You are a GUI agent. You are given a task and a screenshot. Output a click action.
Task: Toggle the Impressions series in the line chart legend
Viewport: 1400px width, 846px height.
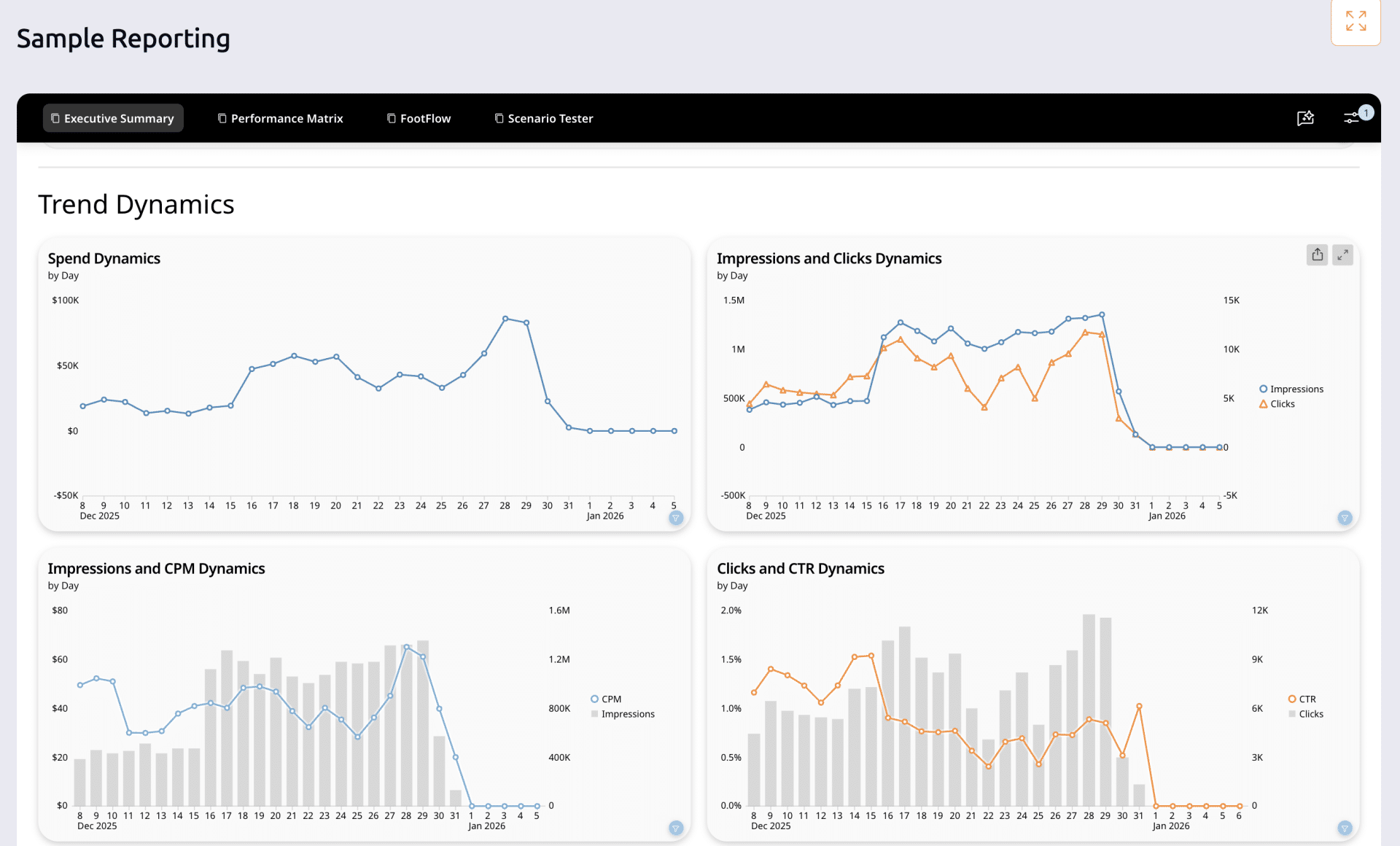click(x=1296, y=389)
